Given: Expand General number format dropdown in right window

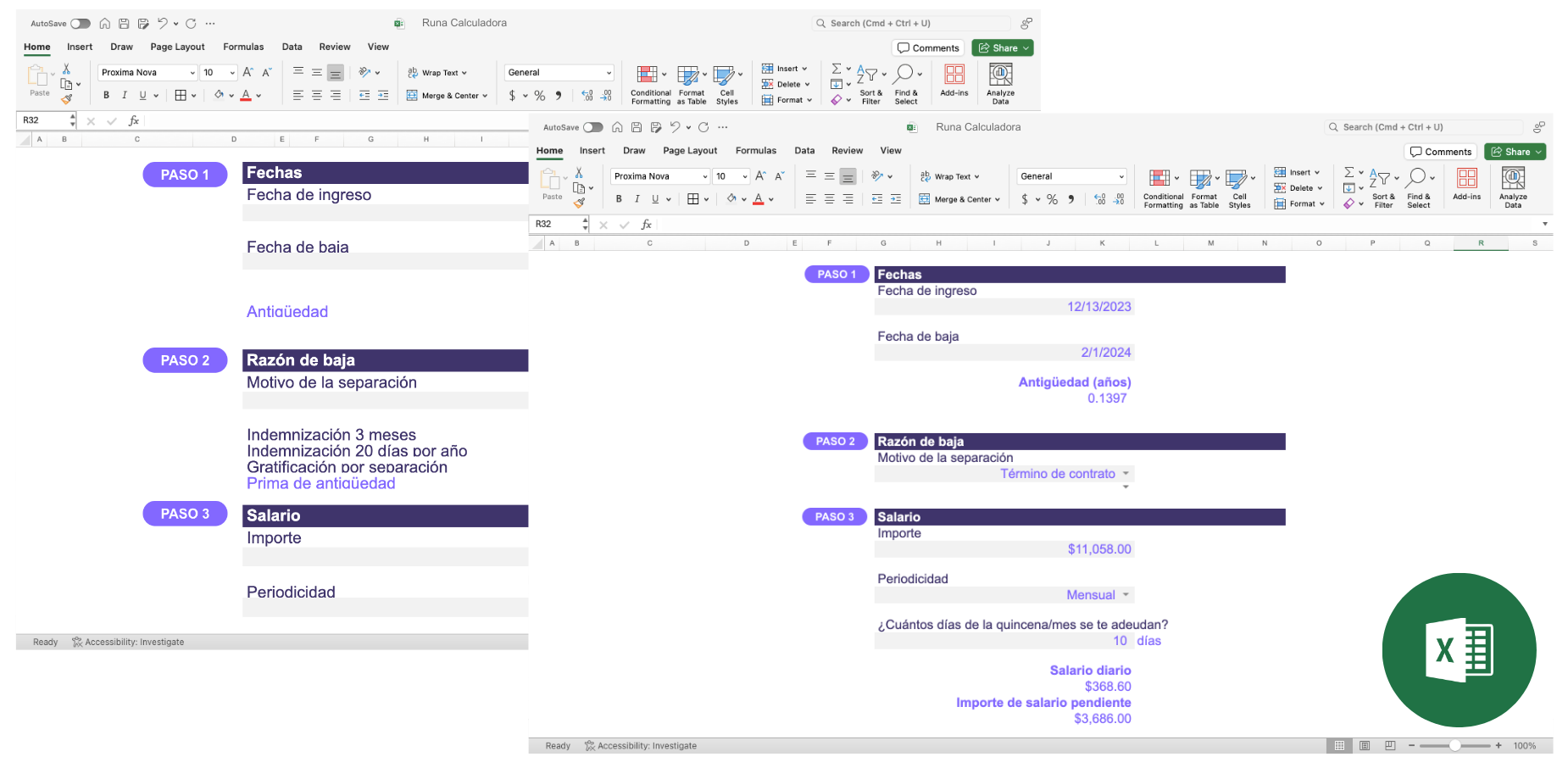Looking at the screenshot, I should pos(1121,176).
